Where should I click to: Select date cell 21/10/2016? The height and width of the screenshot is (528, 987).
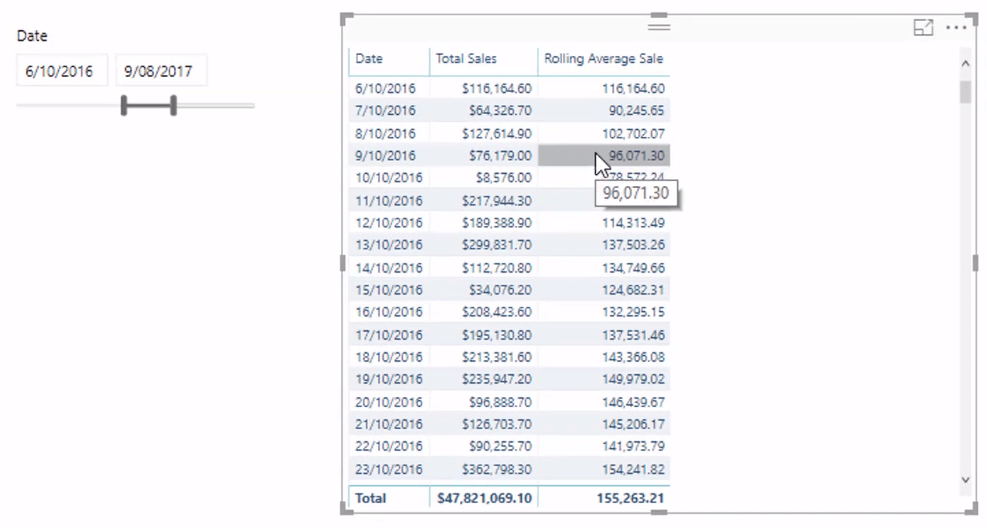[x=389, y=424]
